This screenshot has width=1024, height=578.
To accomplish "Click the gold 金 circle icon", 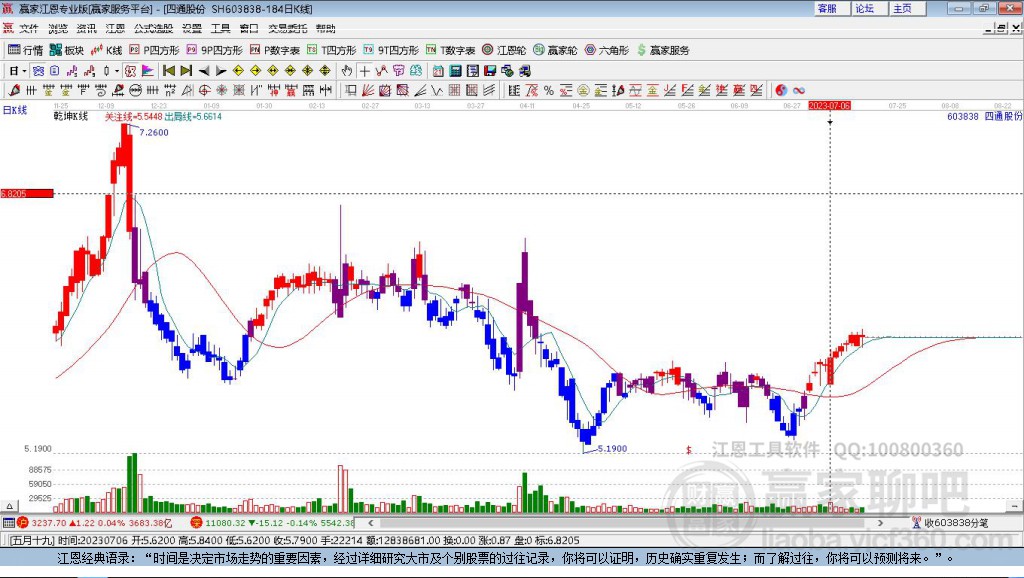I will pyautogui.click(x=583, y=90).
